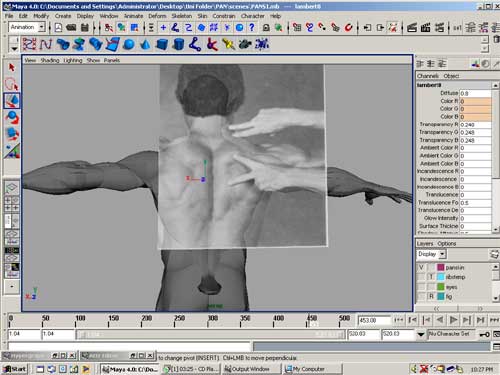
Task: Click the save scene disk icon
Action: pos(85,27)
